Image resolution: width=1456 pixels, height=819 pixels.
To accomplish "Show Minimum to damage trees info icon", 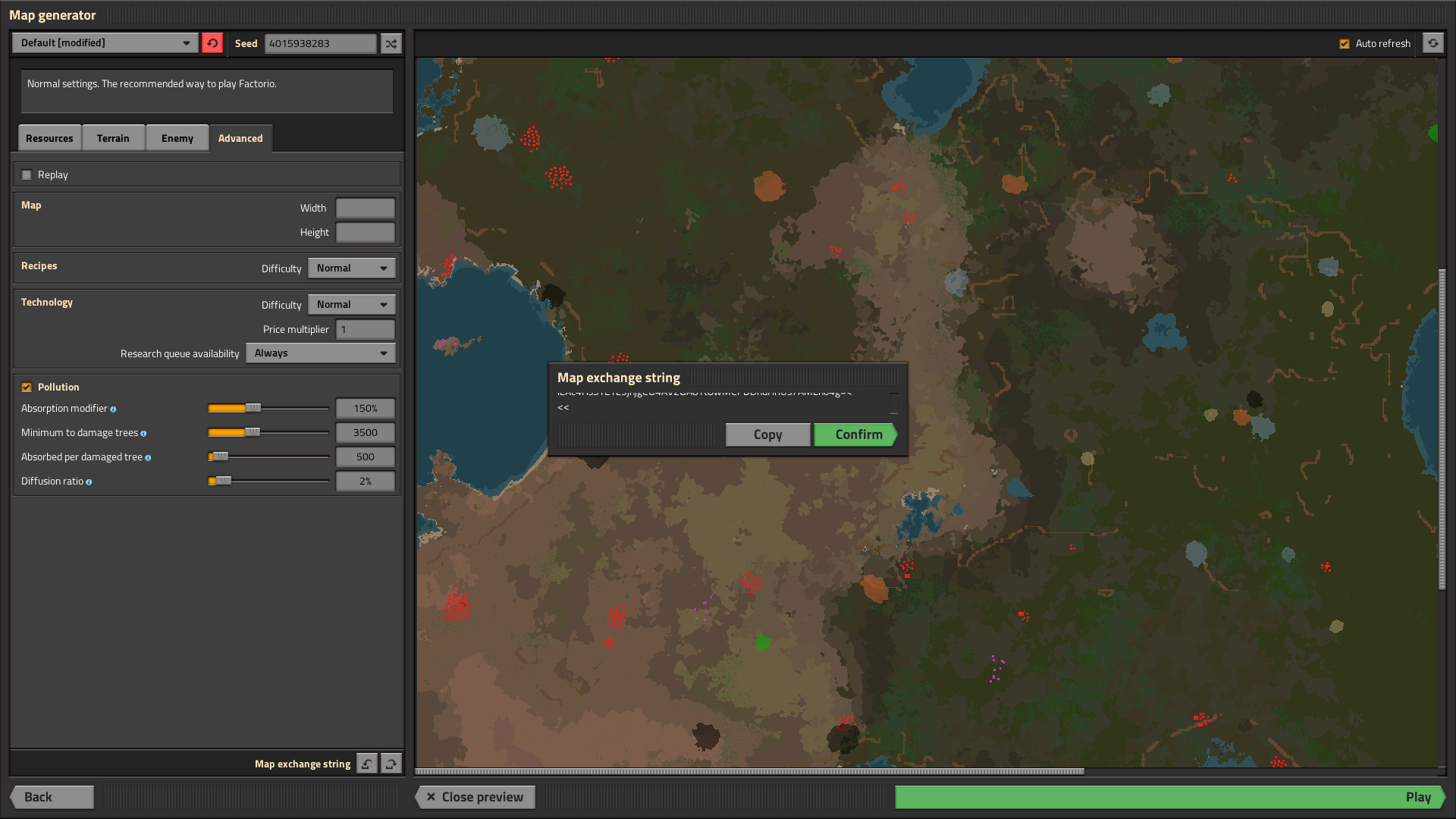I will coord(143,434).
